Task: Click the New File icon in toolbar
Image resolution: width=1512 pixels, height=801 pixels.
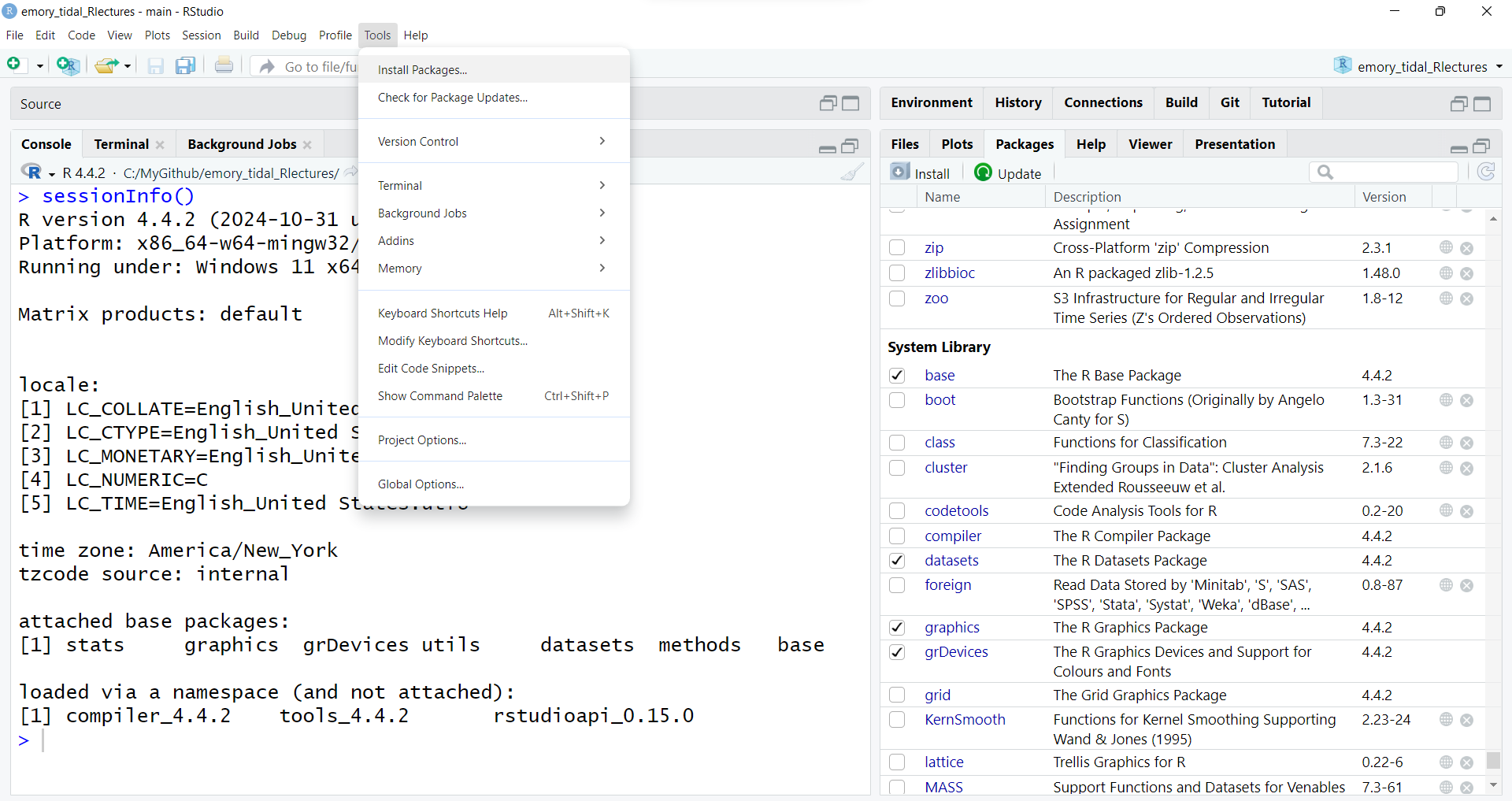Action: 14,65
